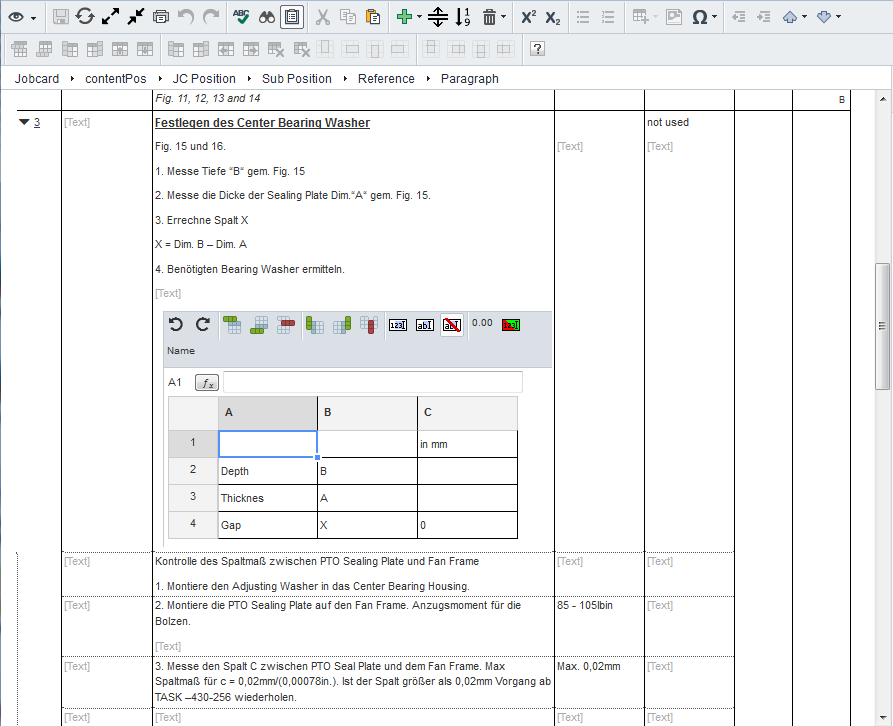
Task: Click the split (vertical arrows with line) icon
Action: point(437,17)
